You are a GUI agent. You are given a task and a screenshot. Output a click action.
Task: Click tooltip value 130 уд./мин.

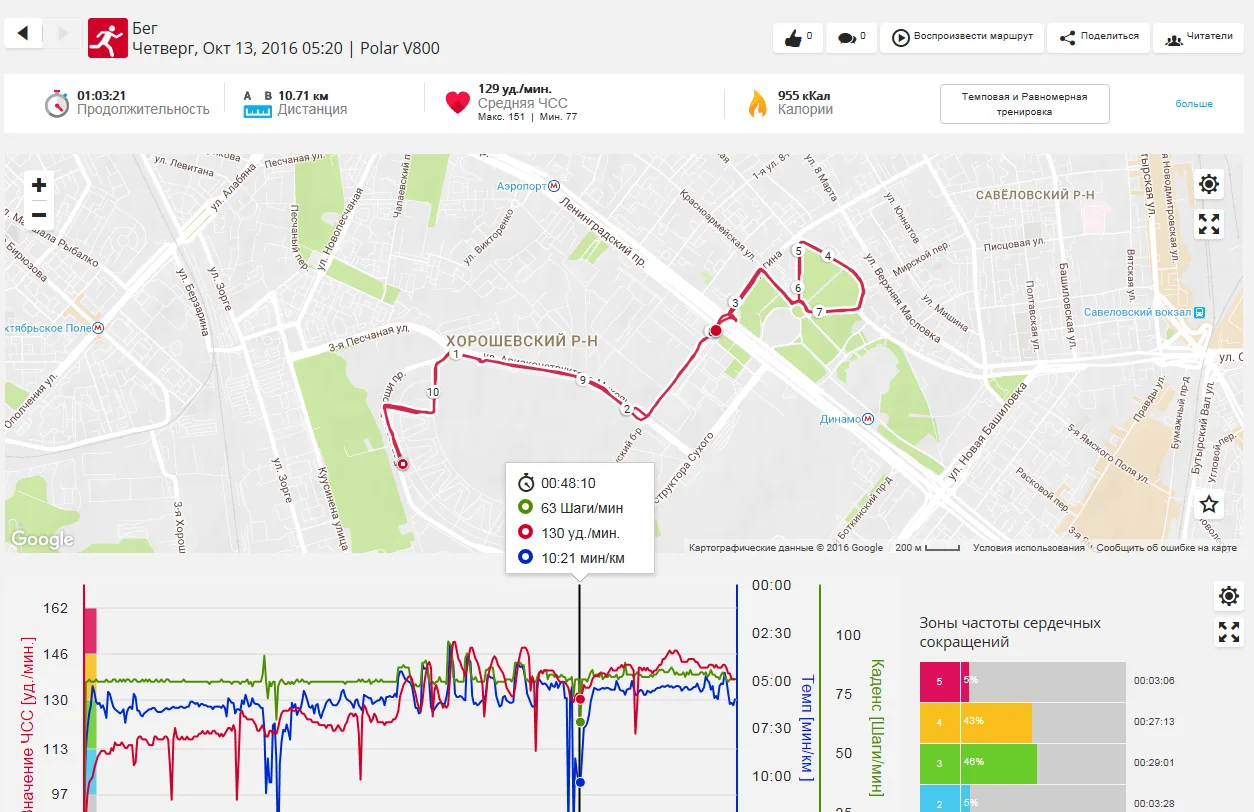(580, 533)
